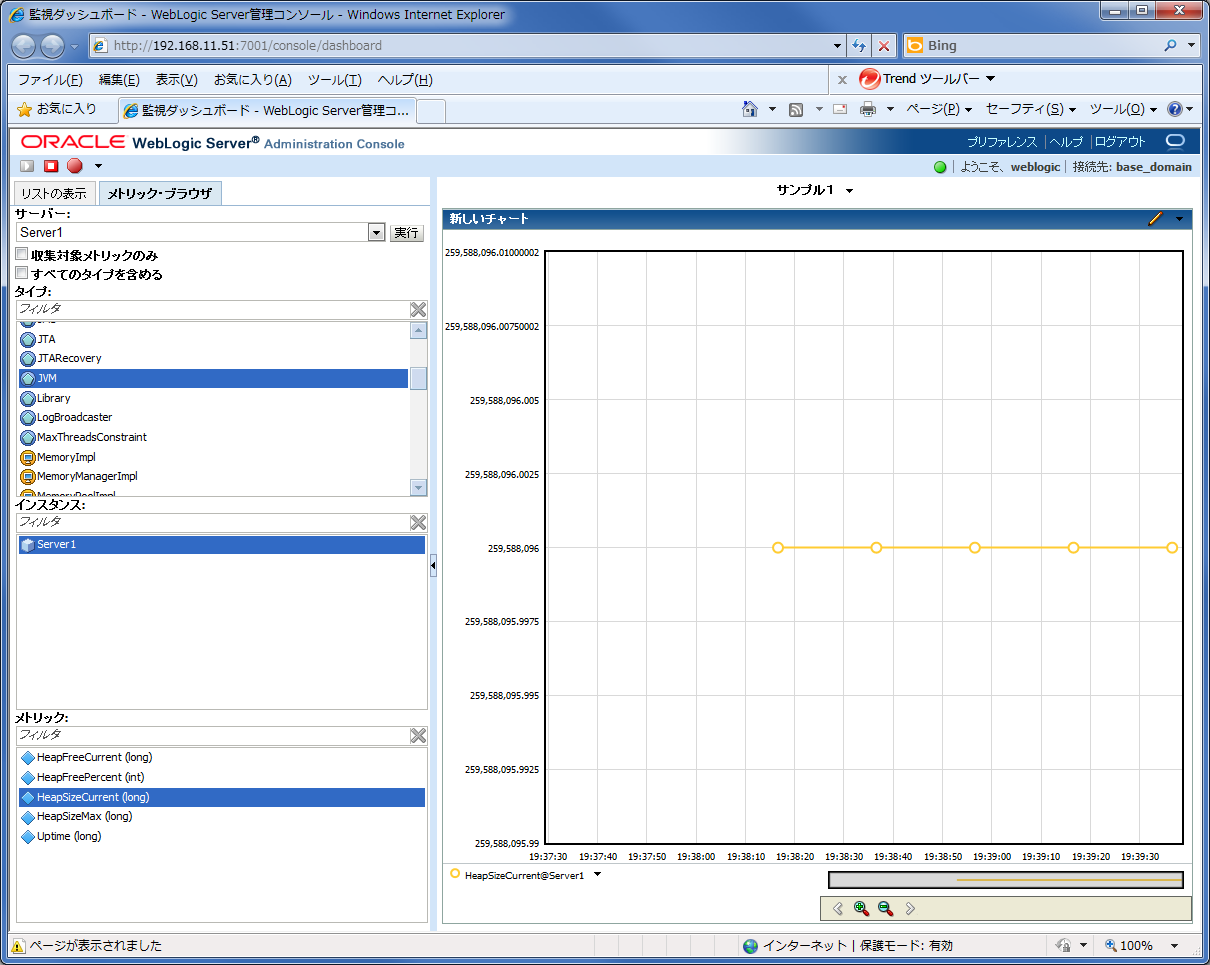Open the 表示(V) menu
The width and height of the screenshot is (1210, 965).
[x=176, y=80]
